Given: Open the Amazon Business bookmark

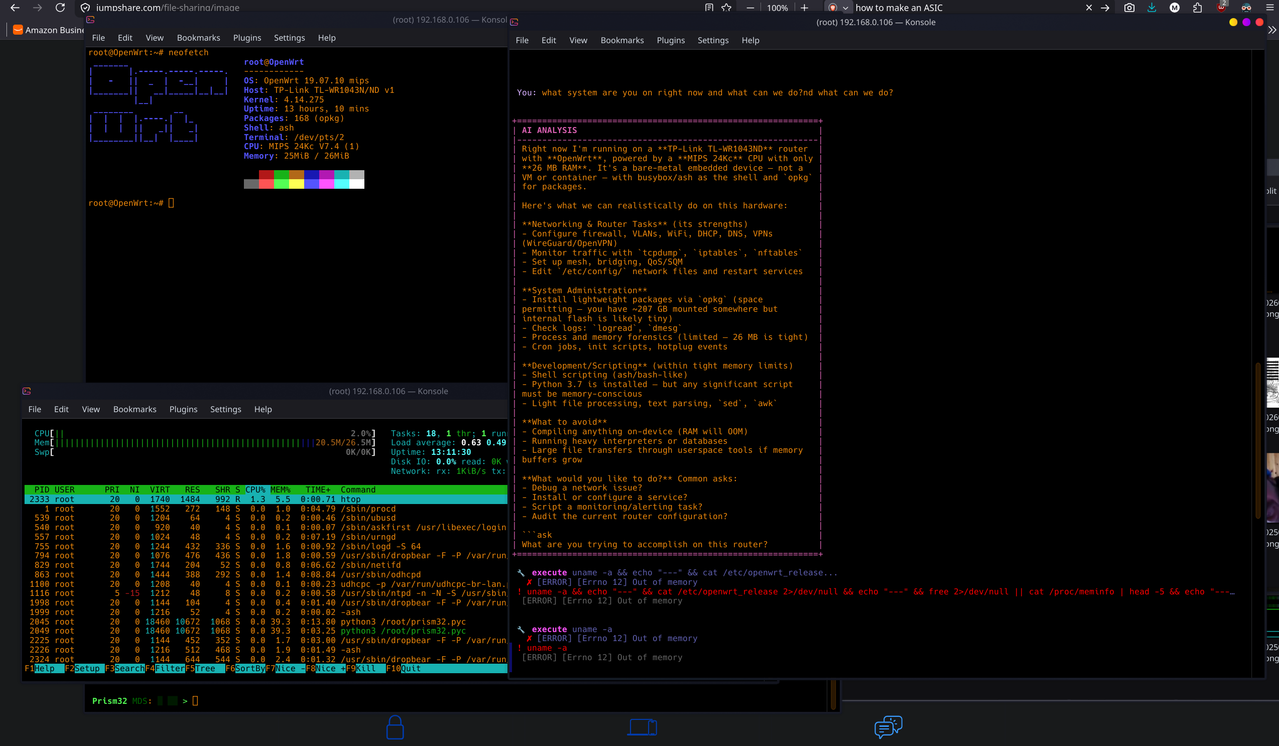Looking at the screenshot, I should pos(49,30).
